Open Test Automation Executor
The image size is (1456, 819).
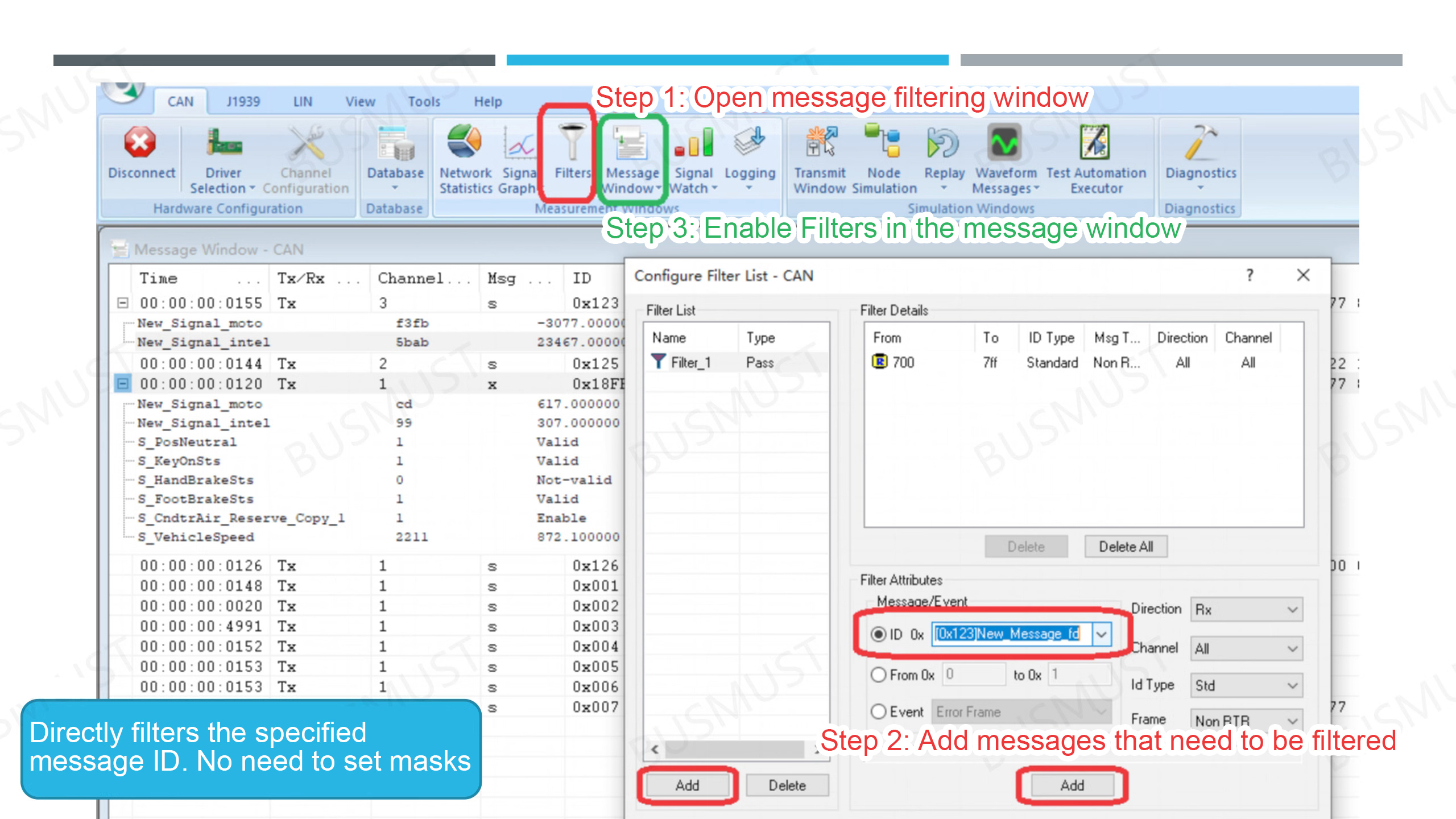point(1095,143)
